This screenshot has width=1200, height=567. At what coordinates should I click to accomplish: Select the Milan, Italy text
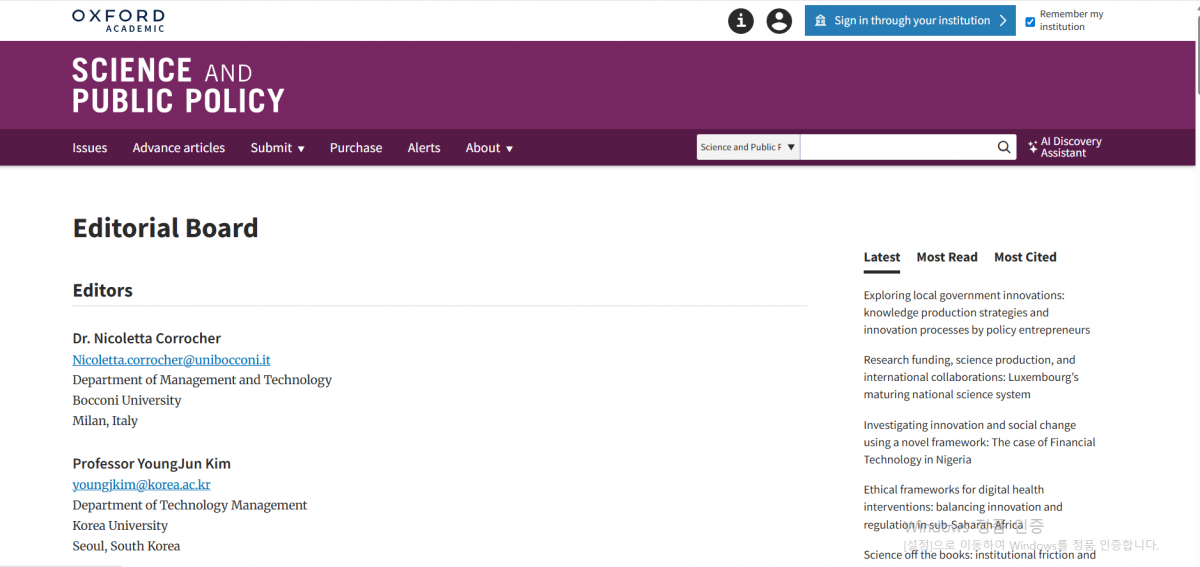point(105,421)
